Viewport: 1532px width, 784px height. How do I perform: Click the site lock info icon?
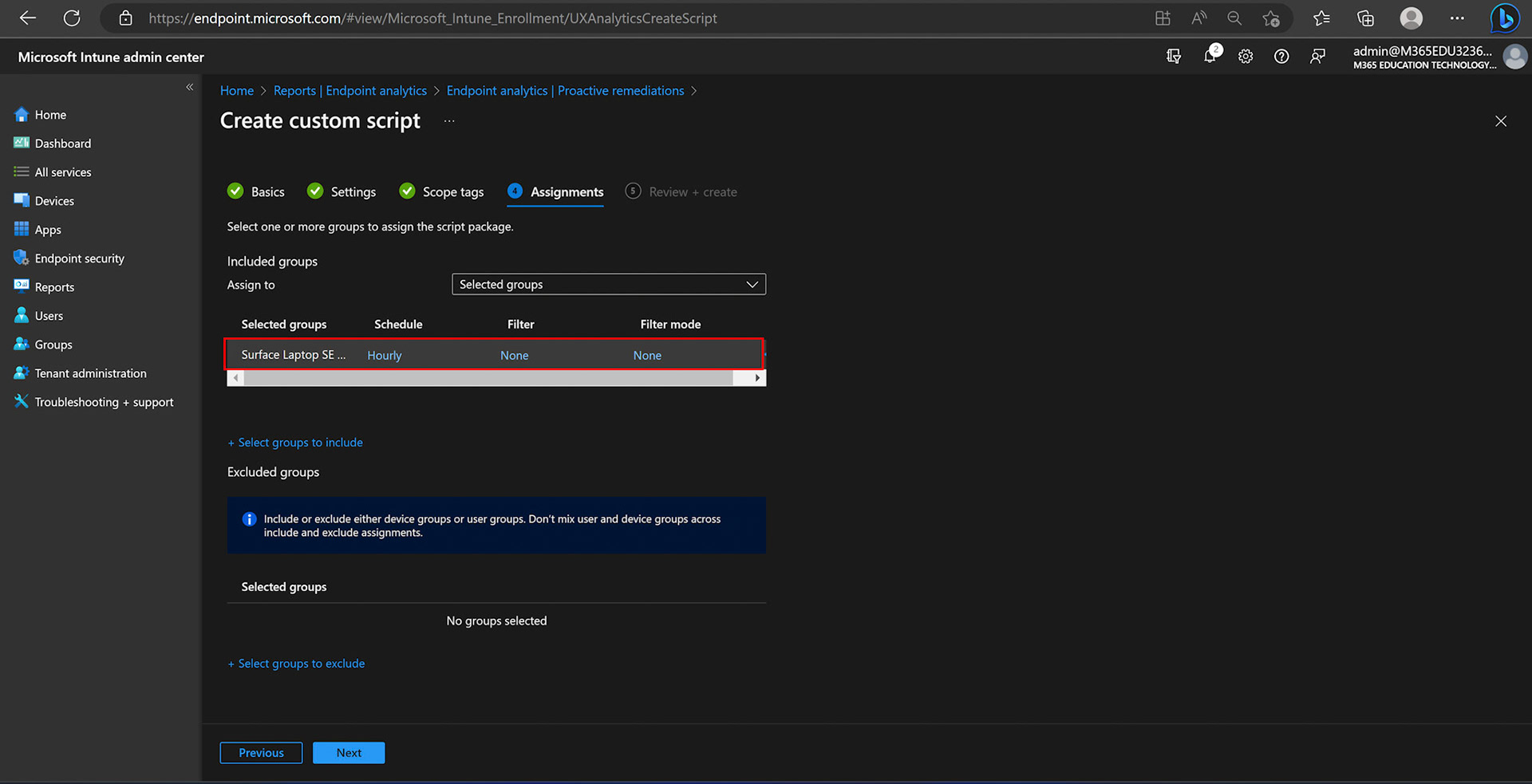click(125, 18)
